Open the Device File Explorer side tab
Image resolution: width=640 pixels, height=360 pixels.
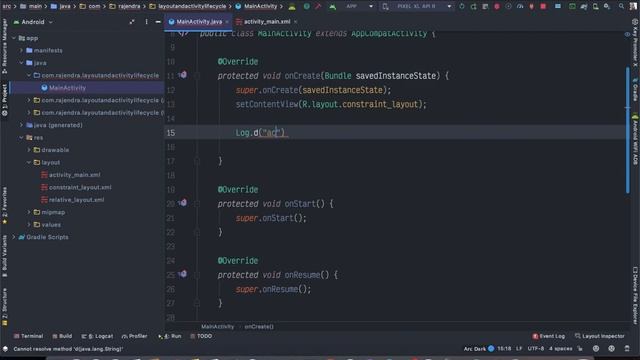coord(635,296)
